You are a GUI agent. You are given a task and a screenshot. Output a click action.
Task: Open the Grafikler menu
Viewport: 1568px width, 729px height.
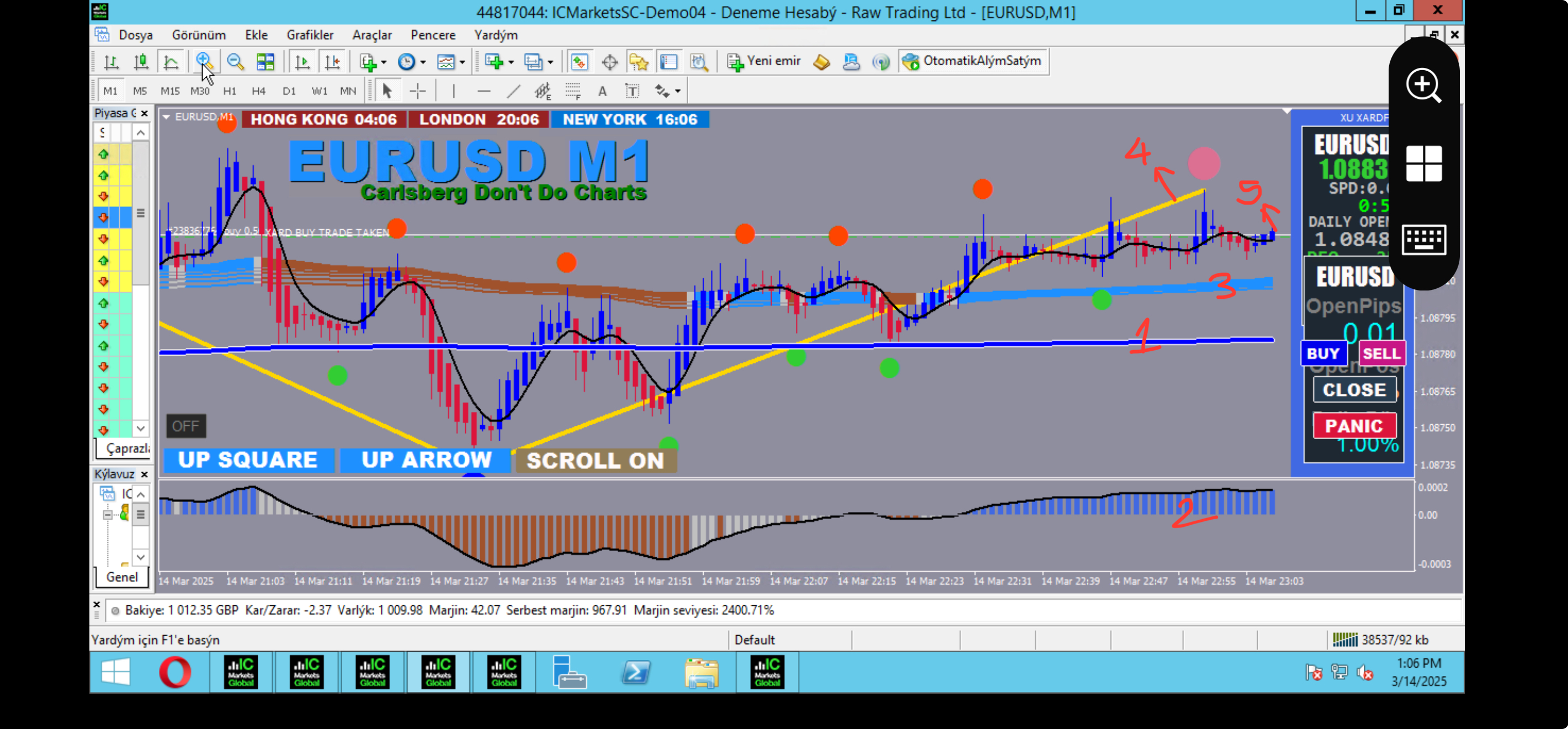[309, 35]
